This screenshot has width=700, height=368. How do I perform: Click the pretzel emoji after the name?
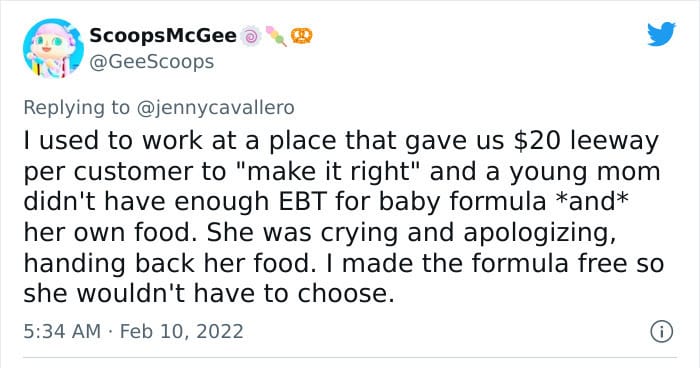pos(302,36)
